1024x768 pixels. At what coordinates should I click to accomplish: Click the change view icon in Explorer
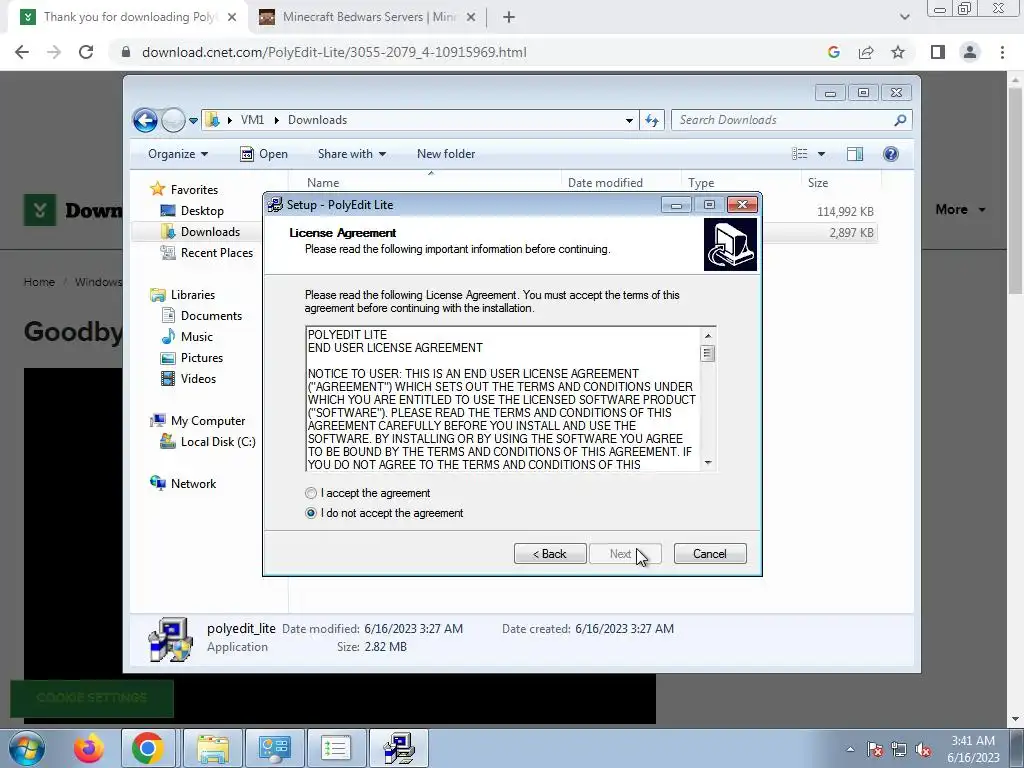click(x=800, y=154)
